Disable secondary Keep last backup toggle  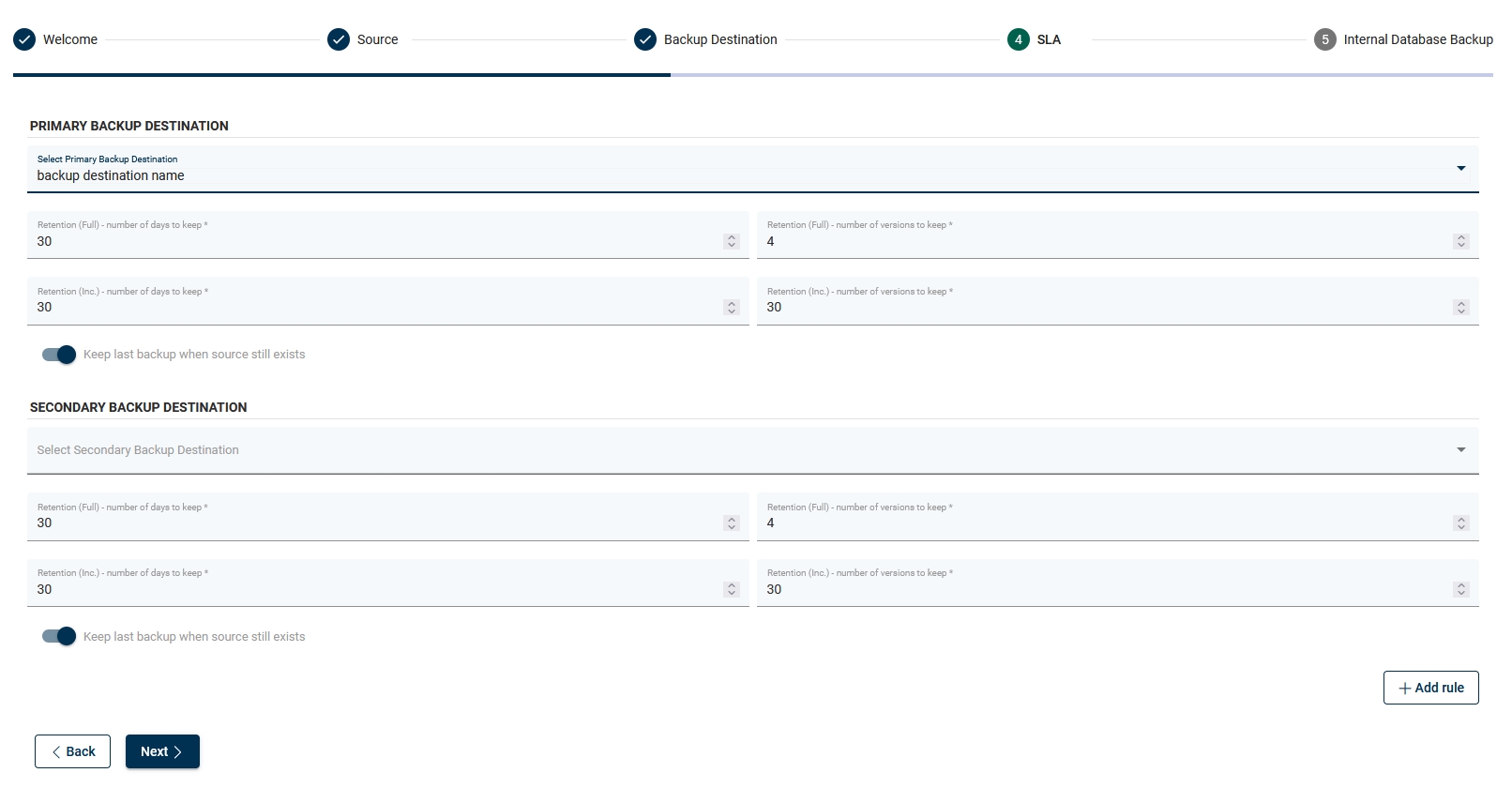[59, 636]
